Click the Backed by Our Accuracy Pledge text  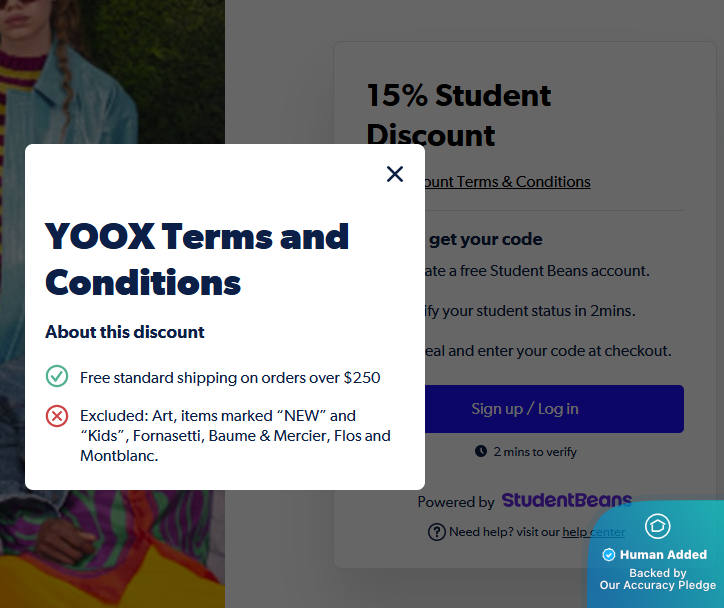[657, 579]
